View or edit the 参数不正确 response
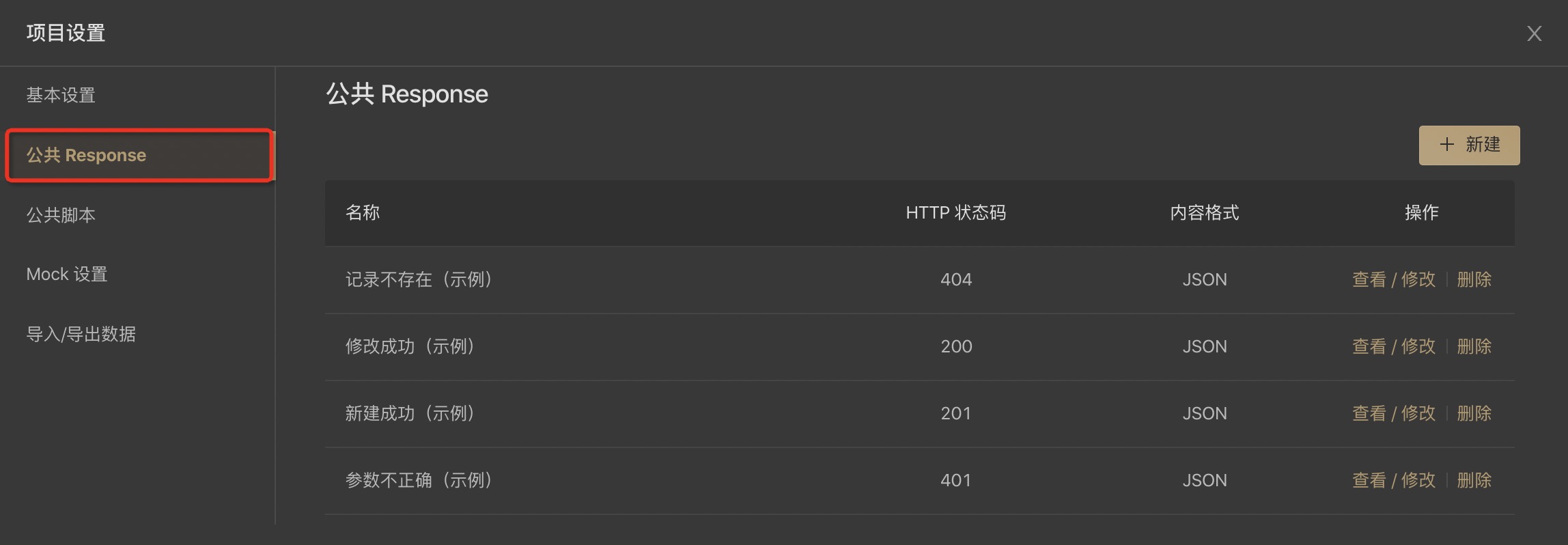The image size is (1568, 545). click(x=1393, y=480)
